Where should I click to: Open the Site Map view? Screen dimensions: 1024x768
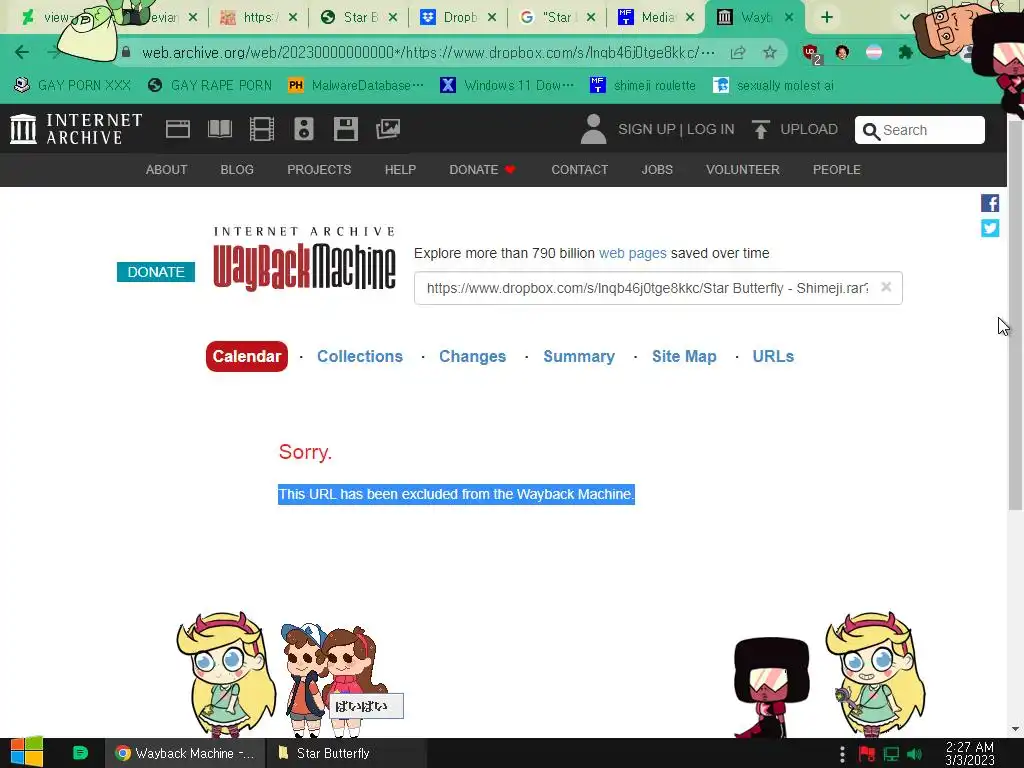click(684, 356)
